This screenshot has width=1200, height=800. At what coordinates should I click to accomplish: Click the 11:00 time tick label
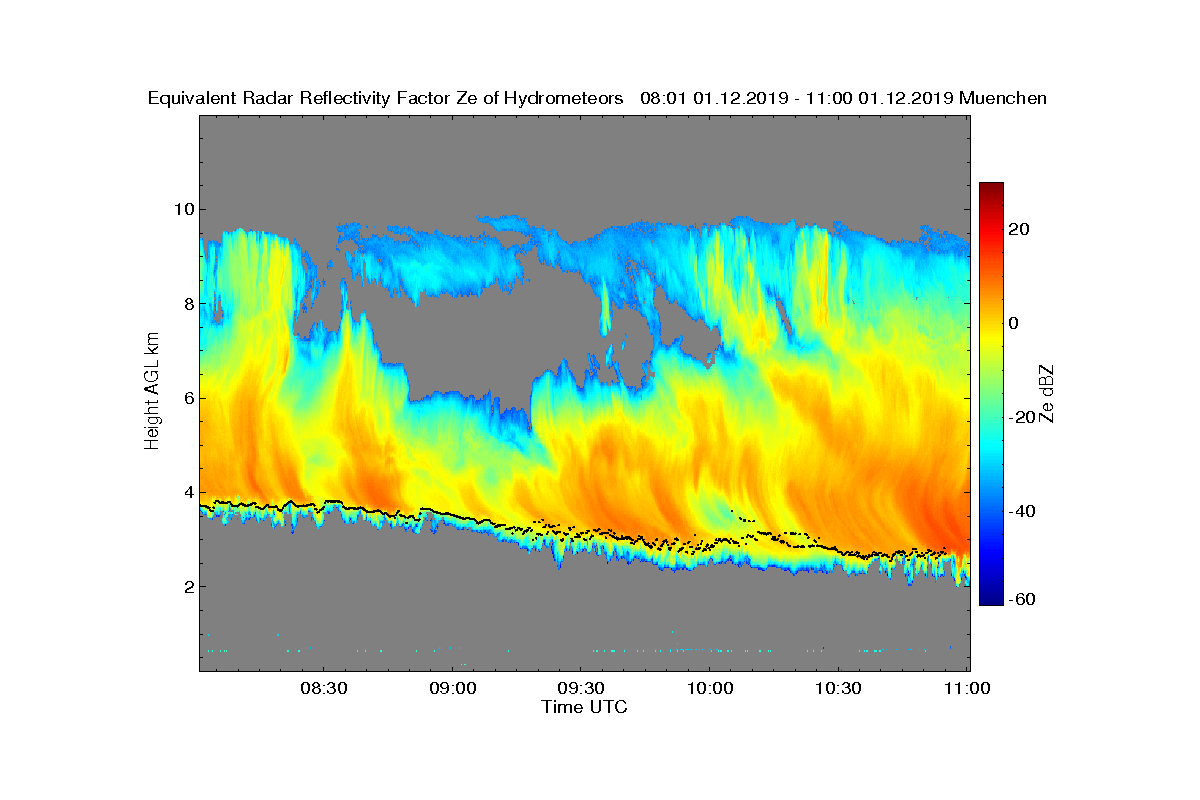pyautogui.click(x=967, y=688)
